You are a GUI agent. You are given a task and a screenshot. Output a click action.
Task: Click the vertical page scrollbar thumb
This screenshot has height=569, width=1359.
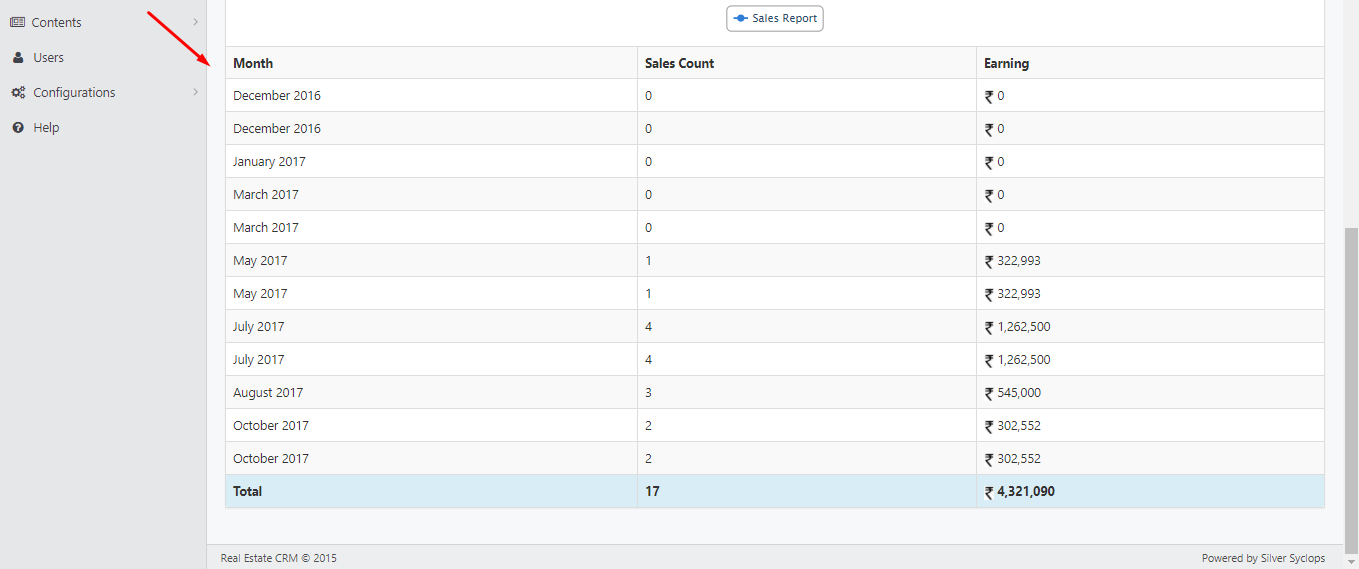(1351, 390)
